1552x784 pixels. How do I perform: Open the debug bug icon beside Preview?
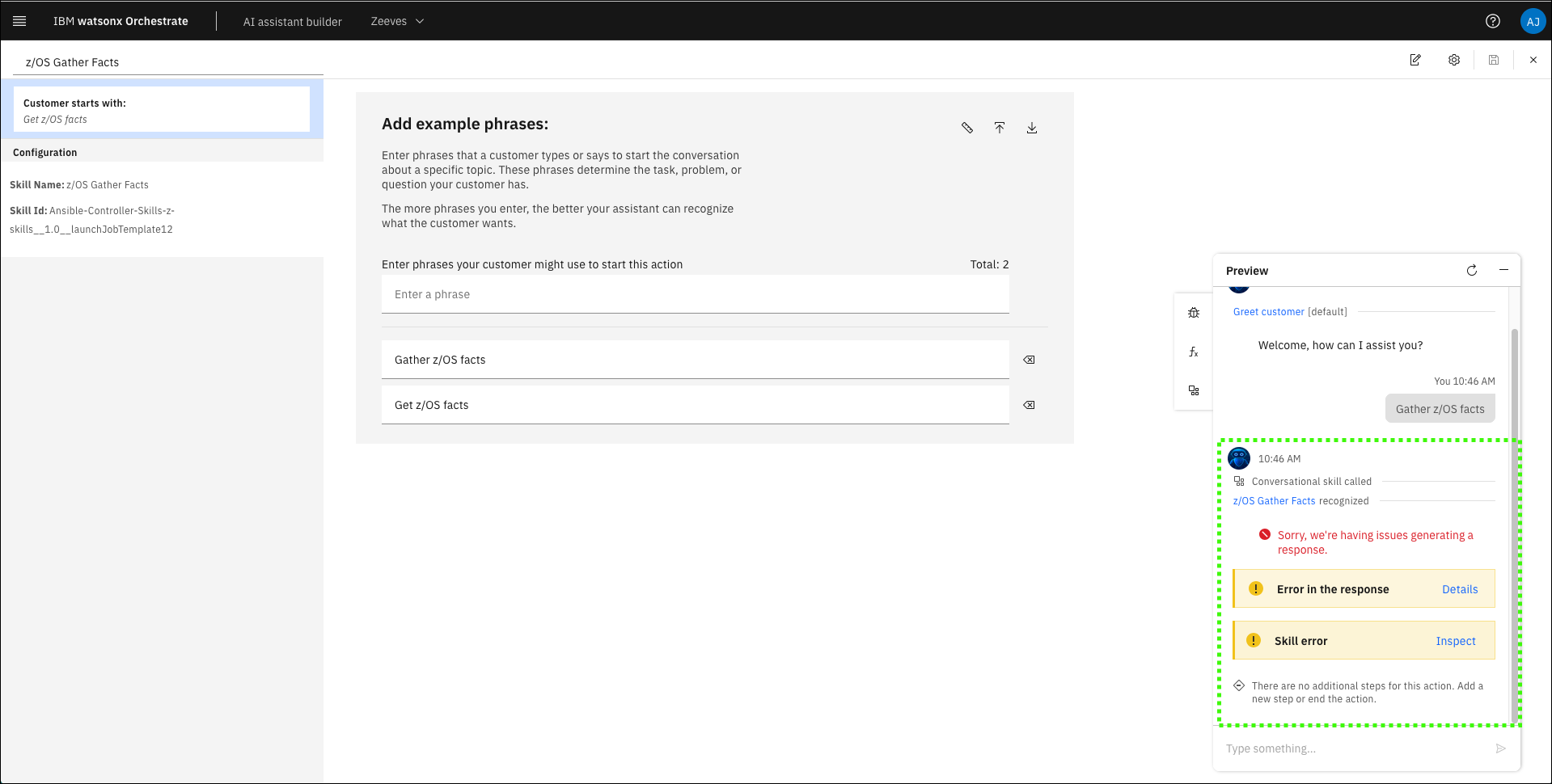(x=1194, y=313)
